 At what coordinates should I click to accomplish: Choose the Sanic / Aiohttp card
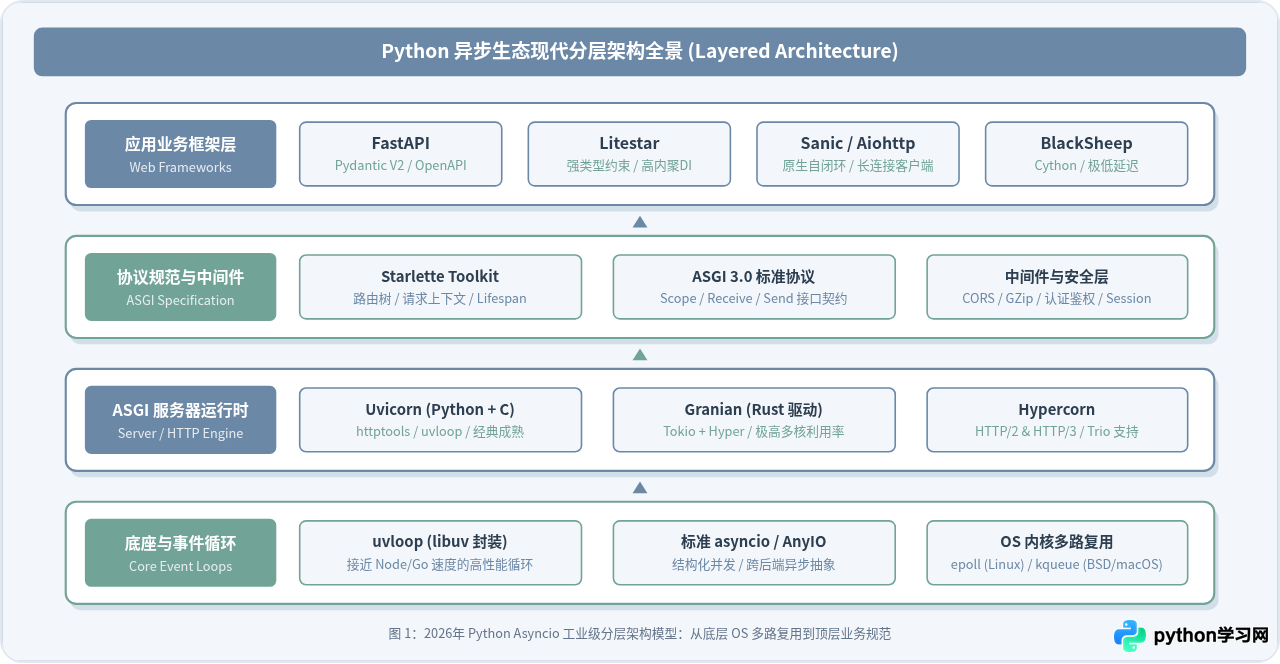pyautogui.click(x=858, y=154)
